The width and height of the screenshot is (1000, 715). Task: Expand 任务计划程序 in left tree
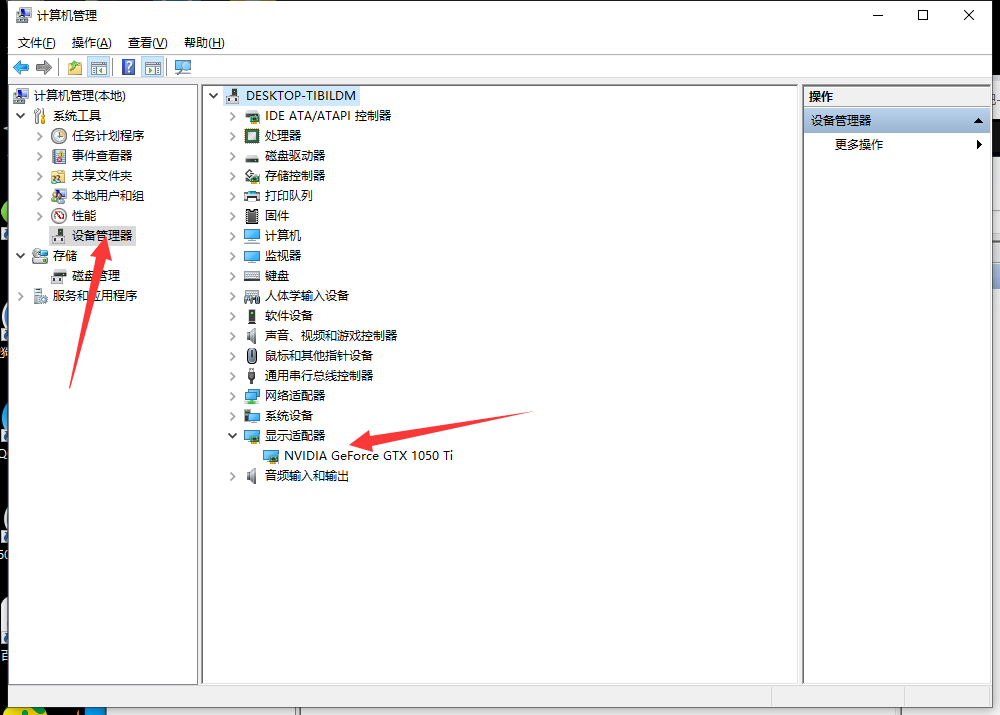(40, 135)
